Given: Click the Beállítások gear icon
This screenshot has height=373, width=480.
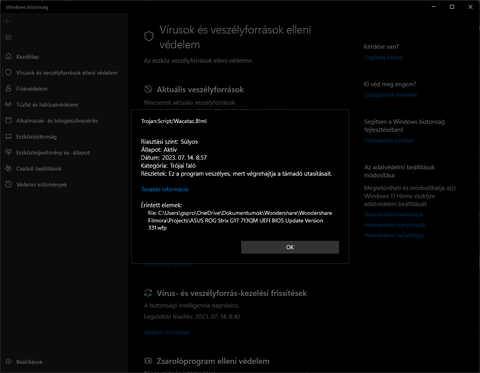Looking at the screenshot, I should click(x=9, y=362).
